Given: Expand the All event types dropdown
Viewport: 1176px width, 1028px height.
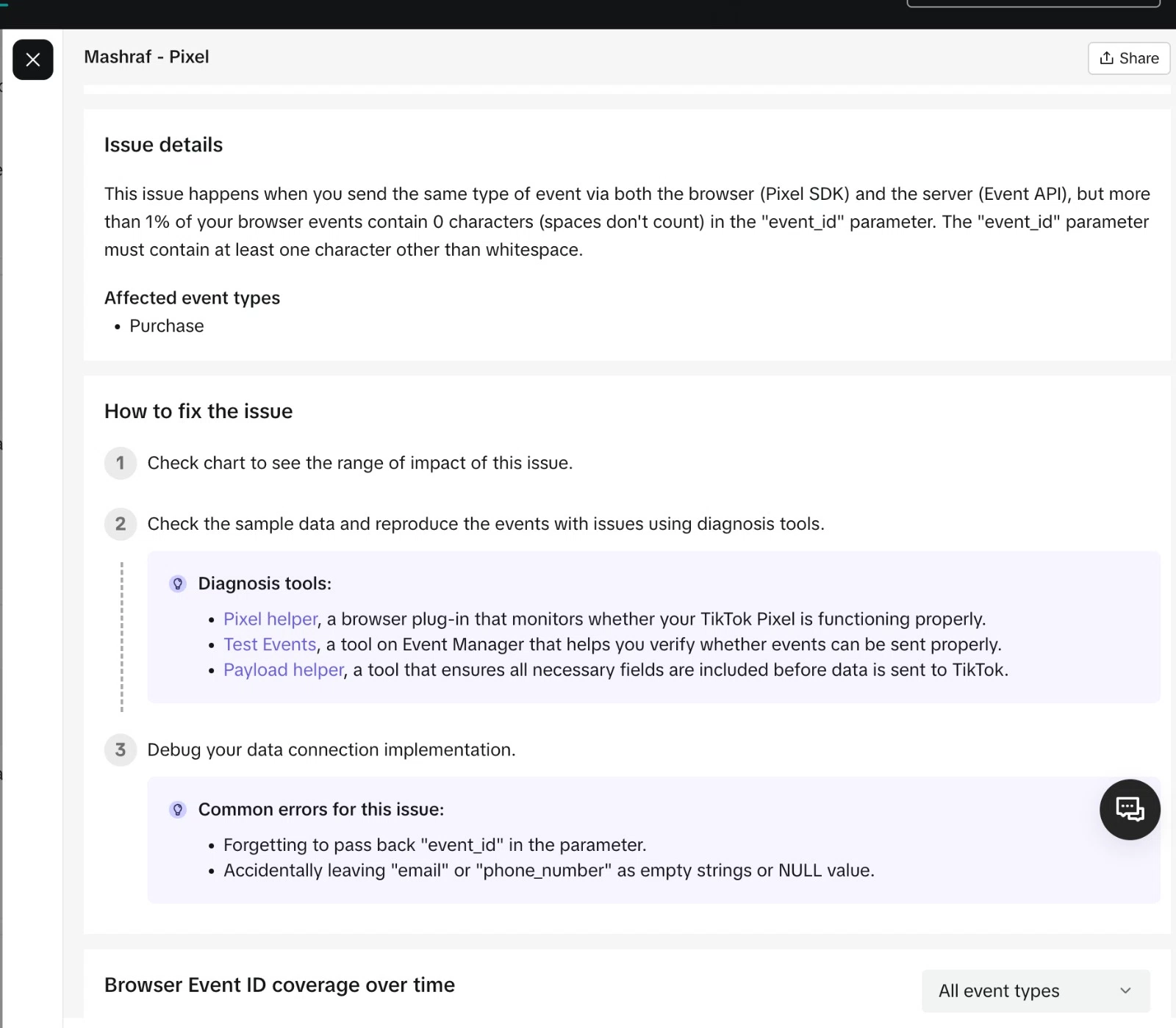Looking at the screenshot, I should point(1035,991).
